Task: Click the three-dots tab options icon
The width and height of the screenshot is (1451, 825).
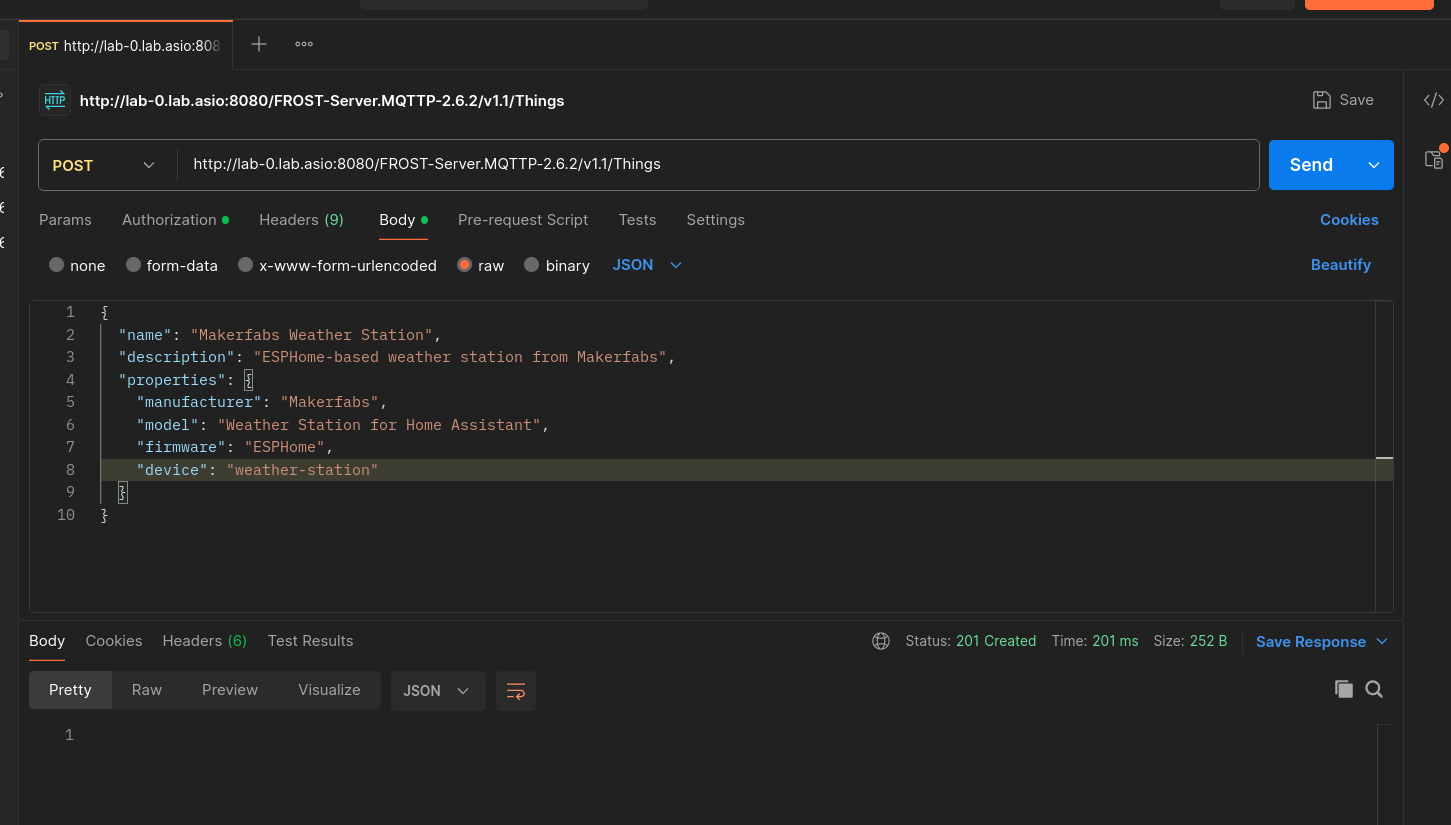Action: pyautogui.click(x=304, y=44)
